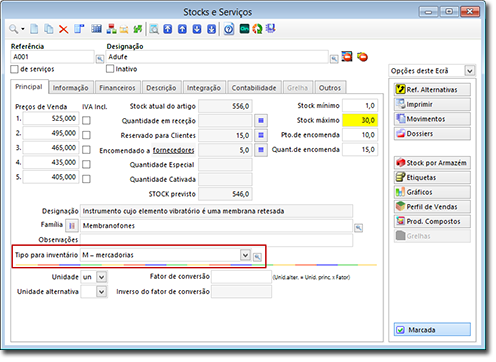This screenshot has width=496, height=362.
Task: Expand the 'Opções deste Ecrã' dropdown
Action: [x=469, y=71]
